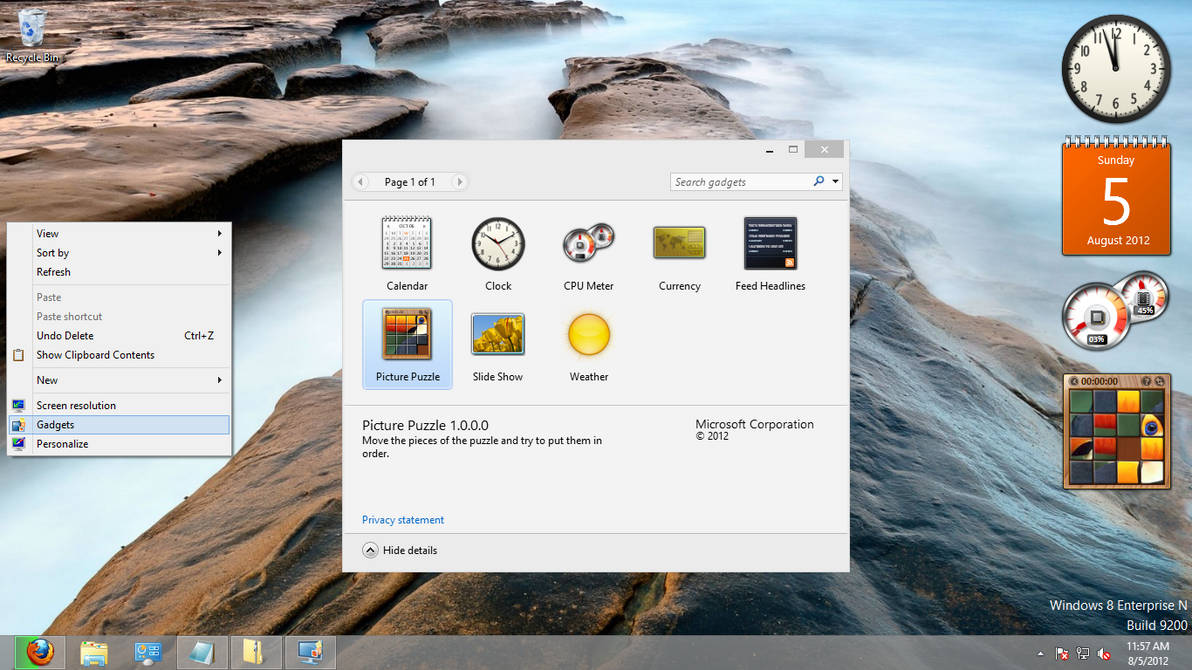Image resolution: width=1192 pixels, height=670 pixels.
Task: Click the puzzle gadget timer pause icon
Action: 1074,381
